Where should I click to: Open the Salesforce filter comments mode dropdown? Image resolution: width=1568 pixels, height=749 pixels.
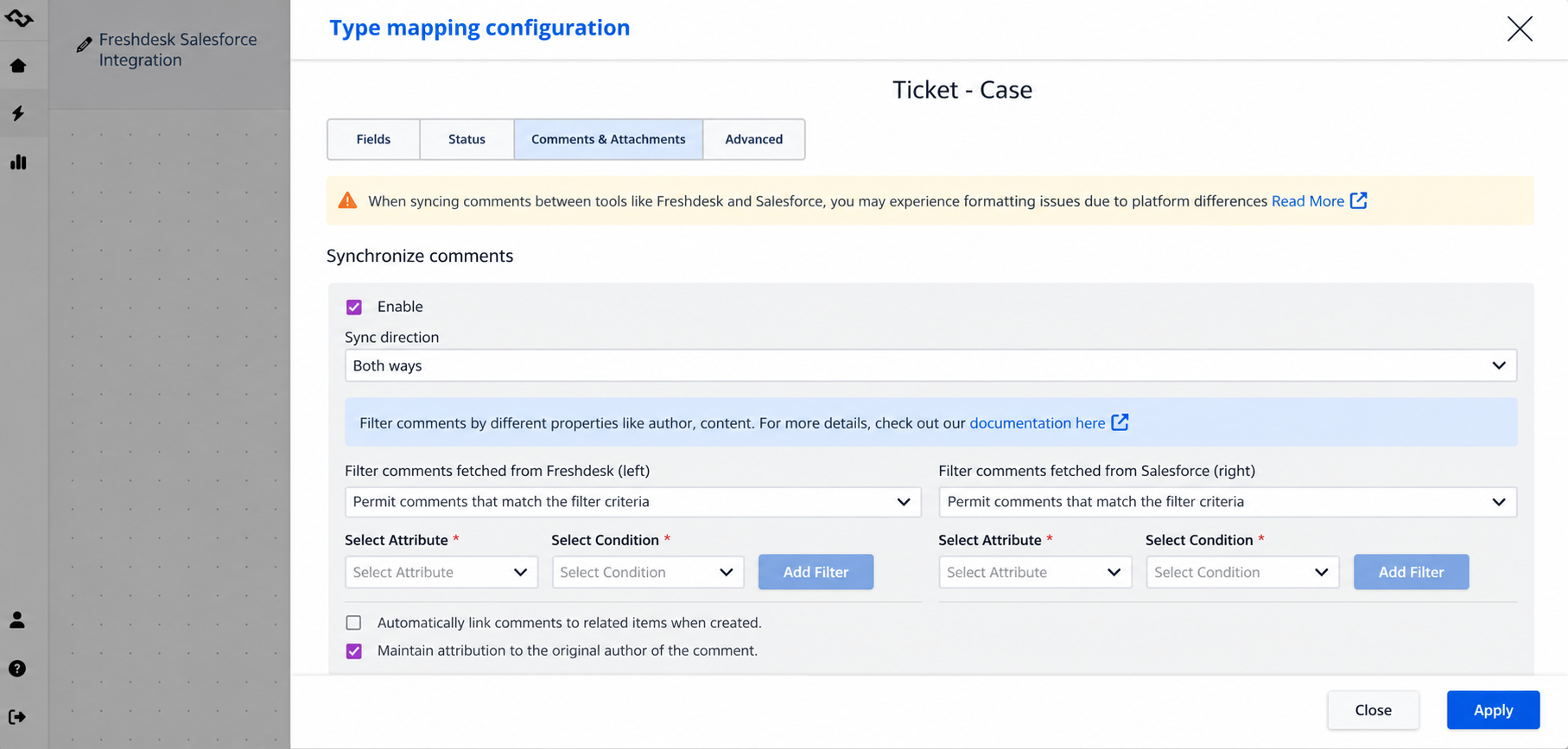1228,502
